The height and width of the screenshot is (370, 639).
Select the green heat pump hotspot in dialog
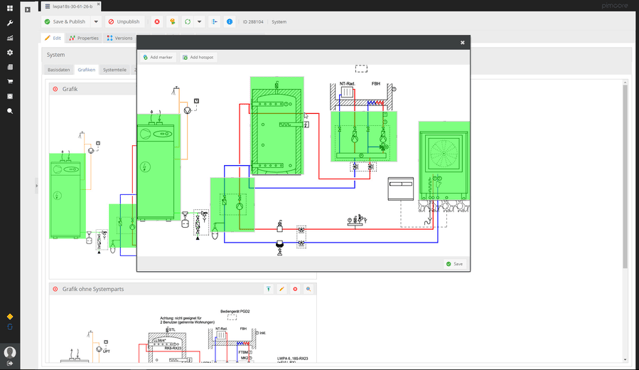pyautogui.click(x=444, y=161)
